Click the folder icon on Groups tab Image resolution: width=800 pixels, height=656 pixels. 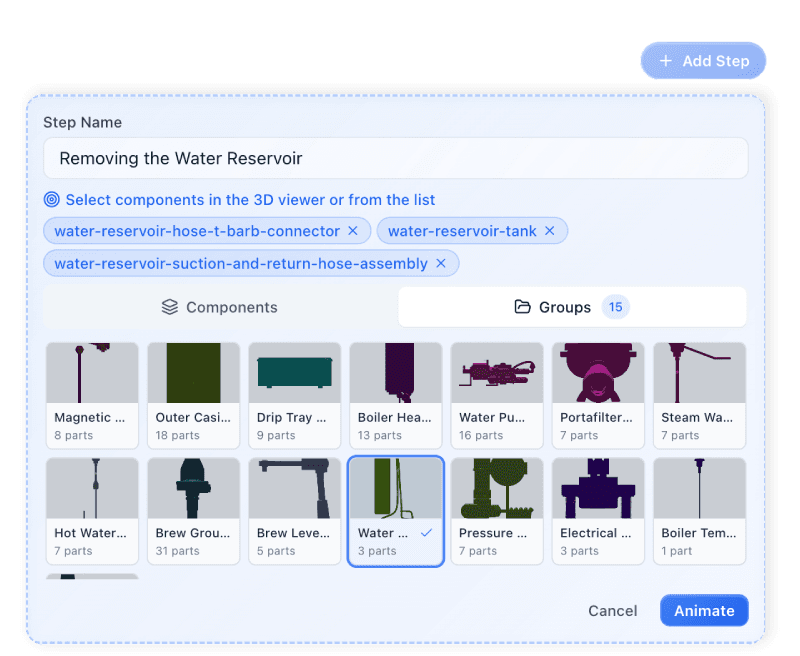pyautogui.click(x=522, y=307)
